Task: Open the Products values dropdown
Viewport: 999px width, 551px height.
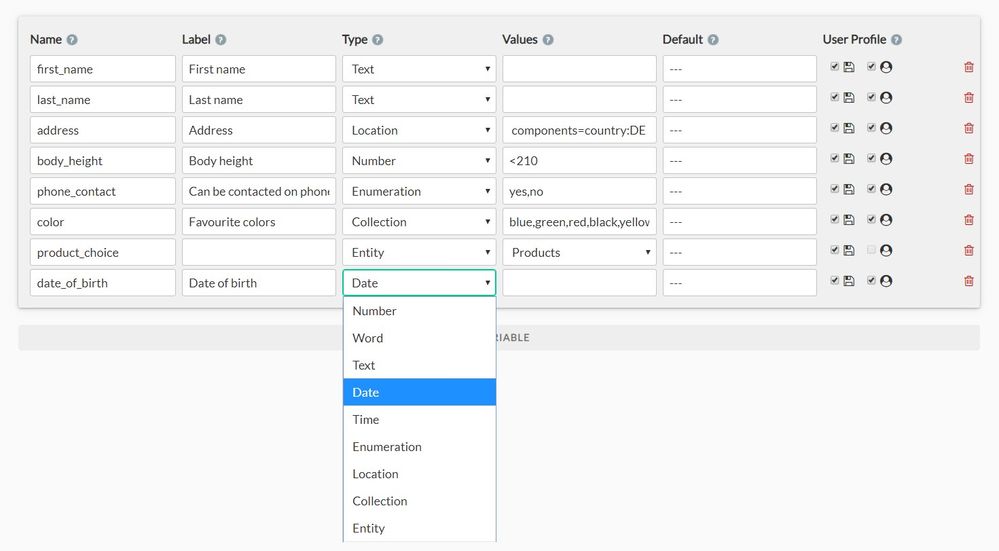Action: coord(579,252)
